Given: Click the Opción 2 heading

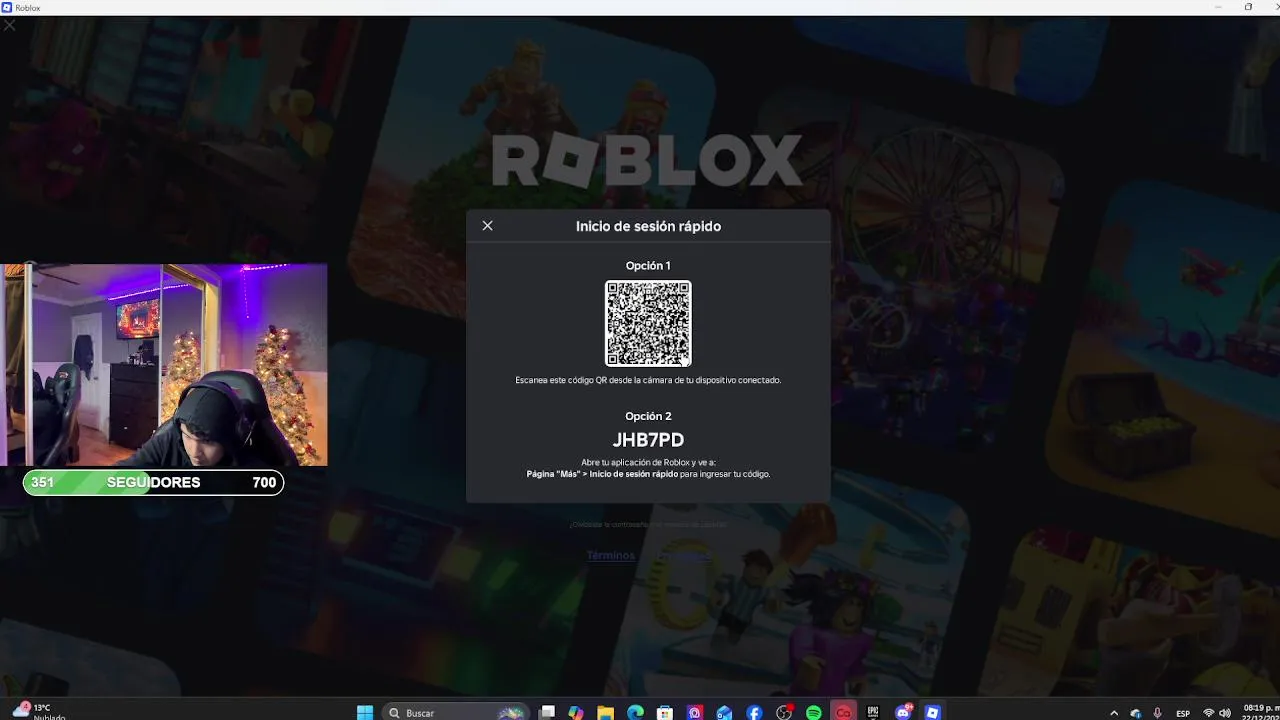Looking at the screenshot, I should click(648, 416).
